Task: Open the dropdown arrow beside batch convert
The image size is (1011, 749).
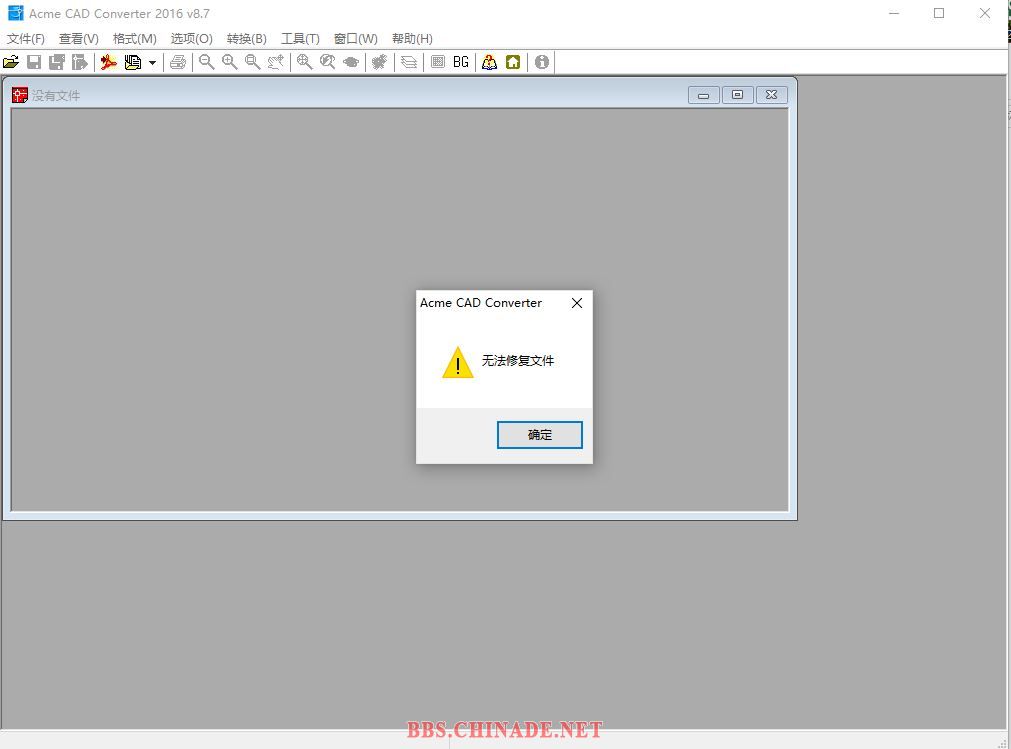Action: (x=152, y=63)
